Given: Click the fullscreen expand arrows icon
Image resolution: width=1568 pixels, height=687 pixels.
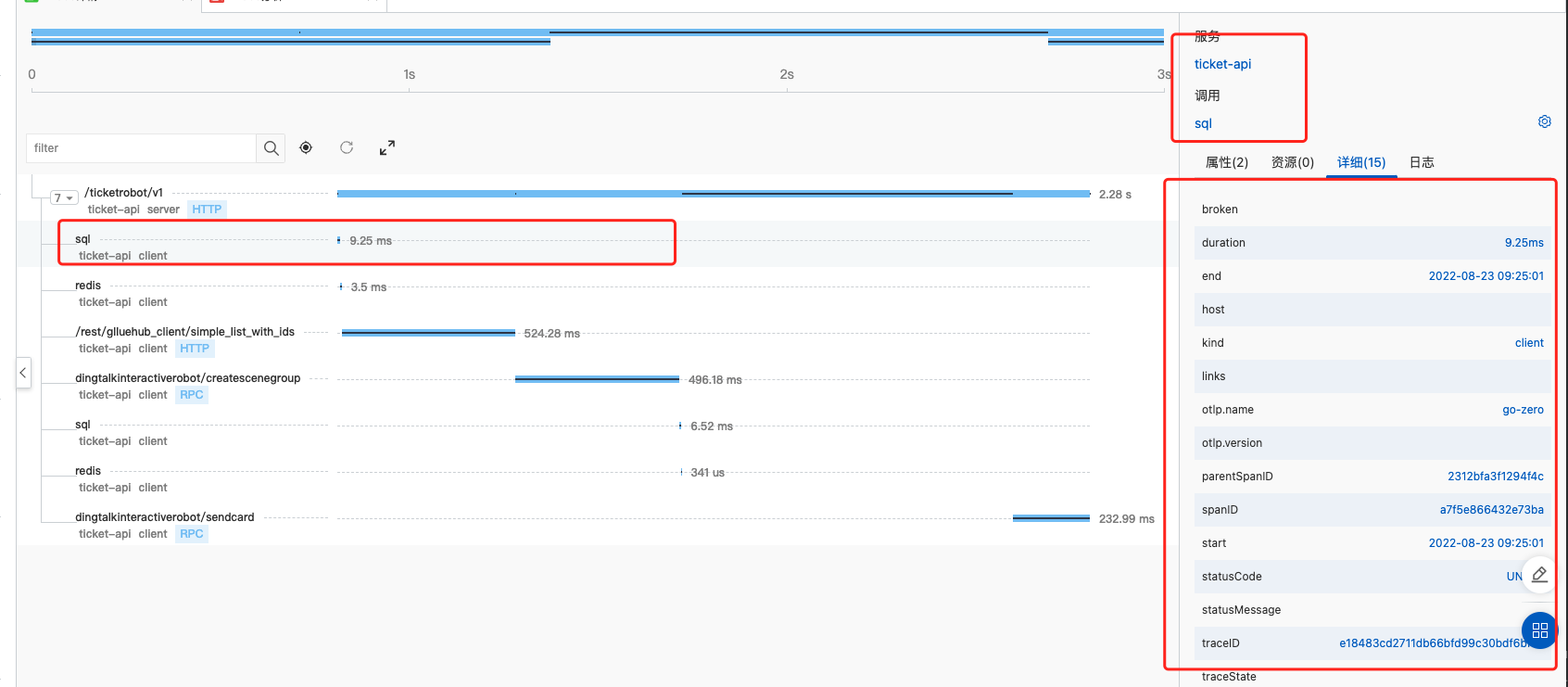Looking at the screenshot, I should (387, 147).
